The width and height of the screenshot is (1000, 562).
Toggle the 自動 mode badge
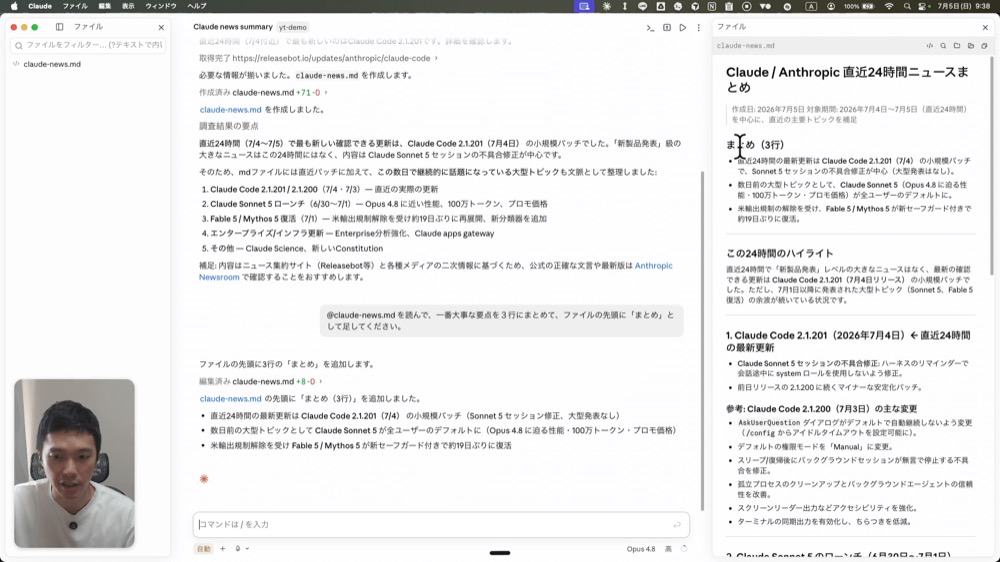tap(203, 549)
